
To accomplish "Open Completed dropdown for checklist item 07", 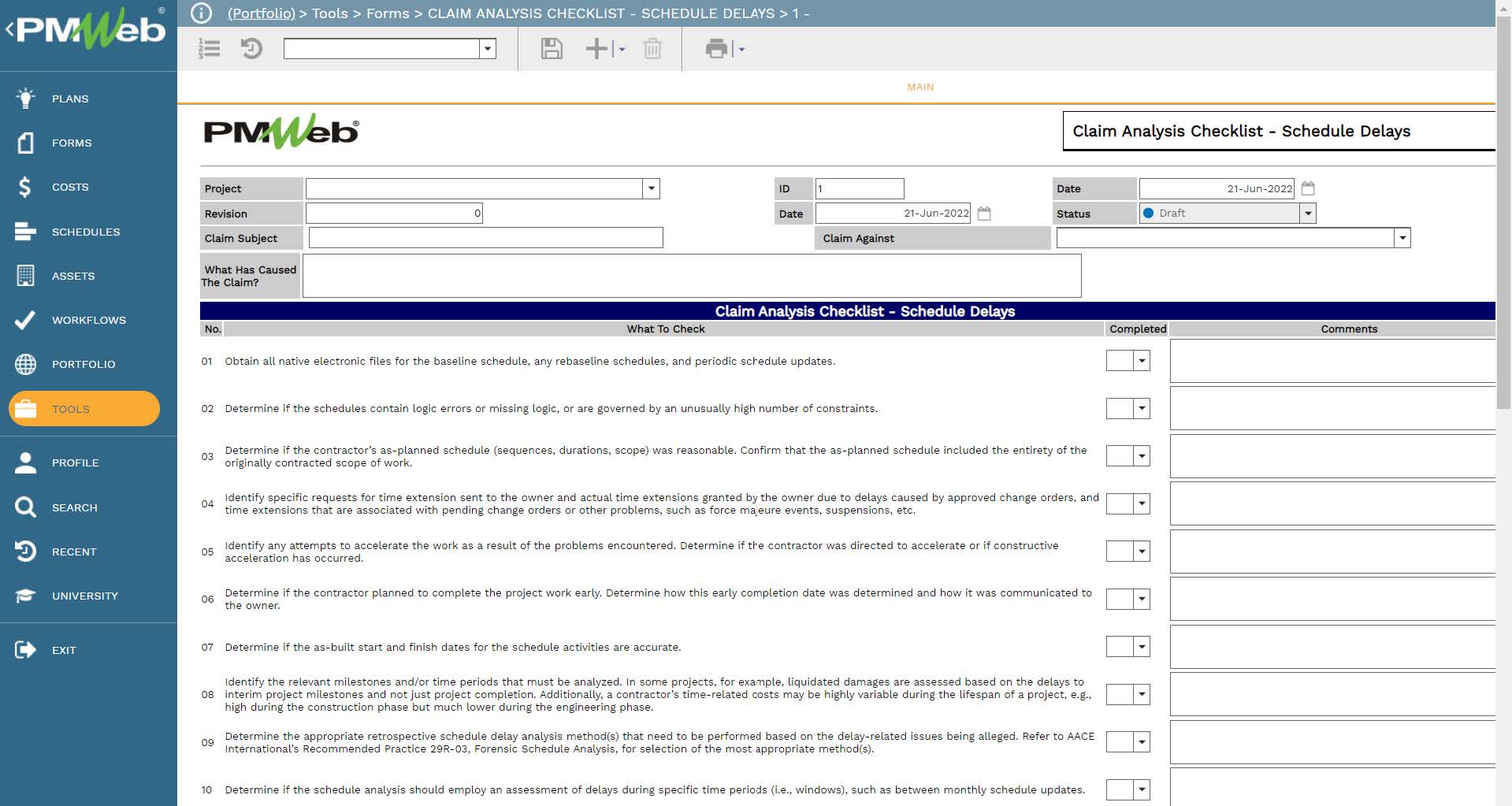I will 1142,647.
